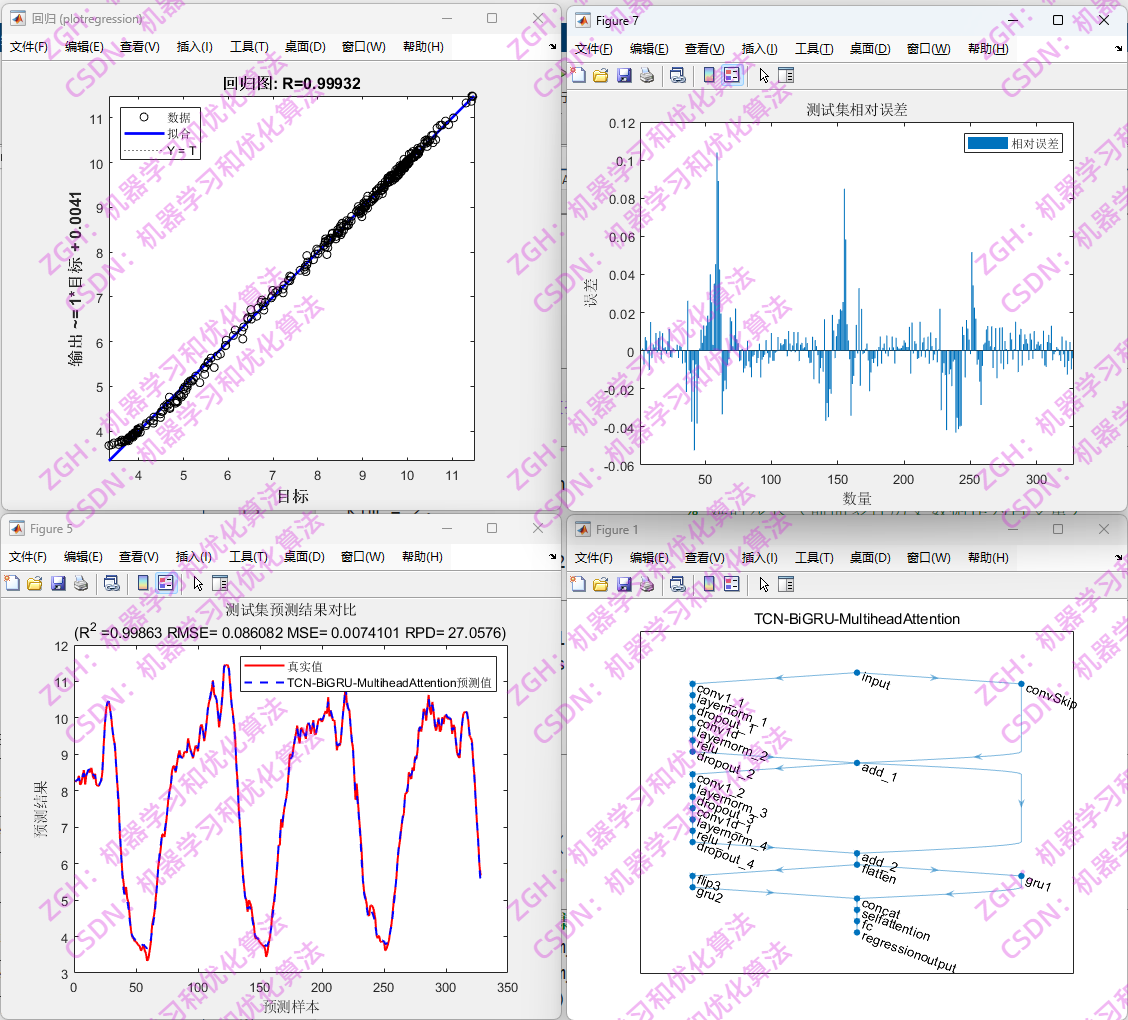Click regression title 回归图: R=0.99932

coord(291,83)
